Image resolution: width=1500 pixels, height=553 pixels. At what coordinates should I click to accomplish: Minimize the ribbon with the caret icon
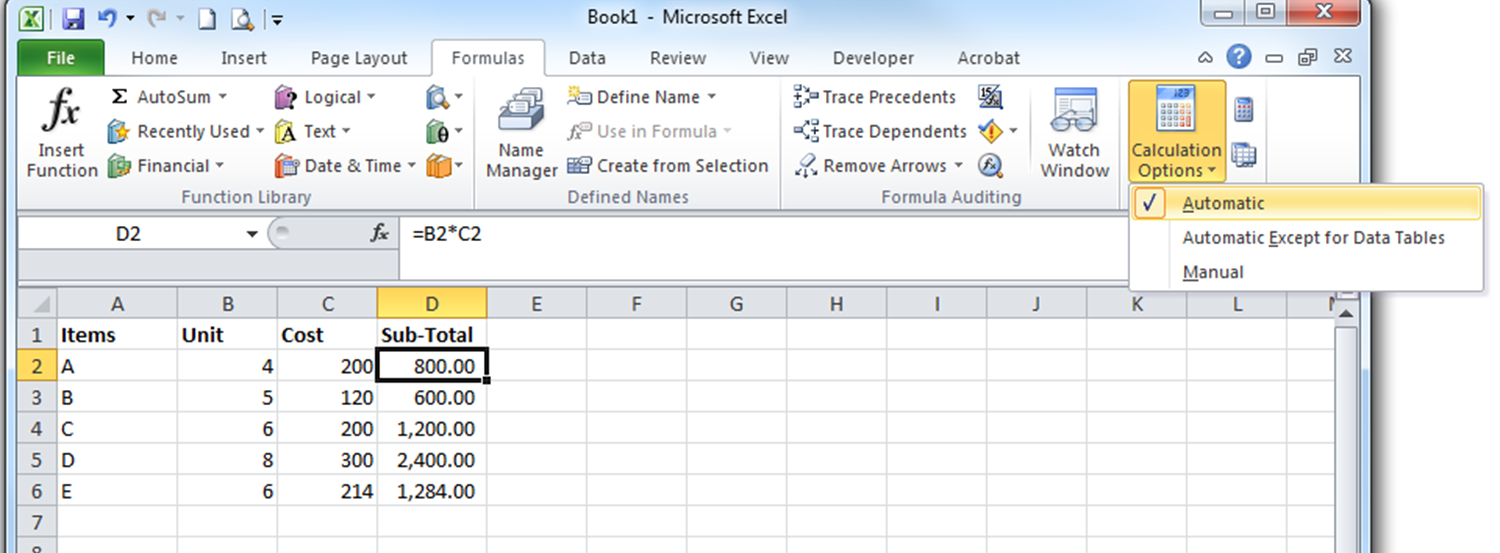pyautogui.click(x=1206, y=57)
